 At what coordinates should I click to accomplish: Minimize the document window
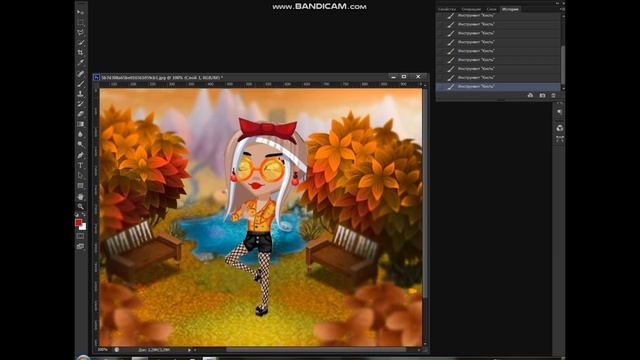[x=393, y=77]
